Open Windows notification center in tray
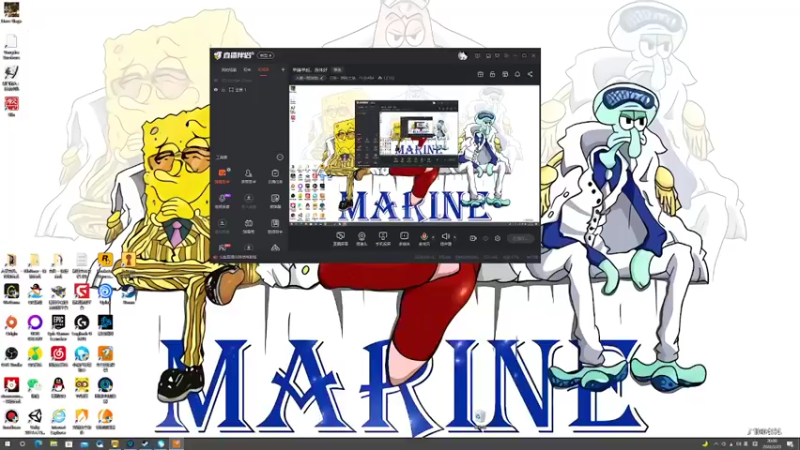 (790, 444)
